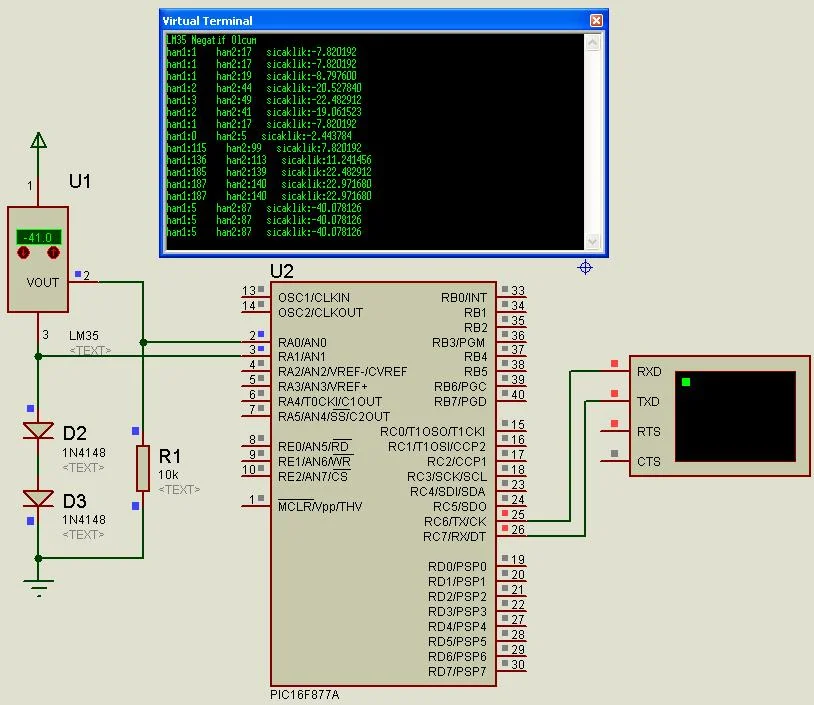Select the PIC16F877A U2 chip body
This screenshot has width=814, height=705.
(x=383, y=484)
